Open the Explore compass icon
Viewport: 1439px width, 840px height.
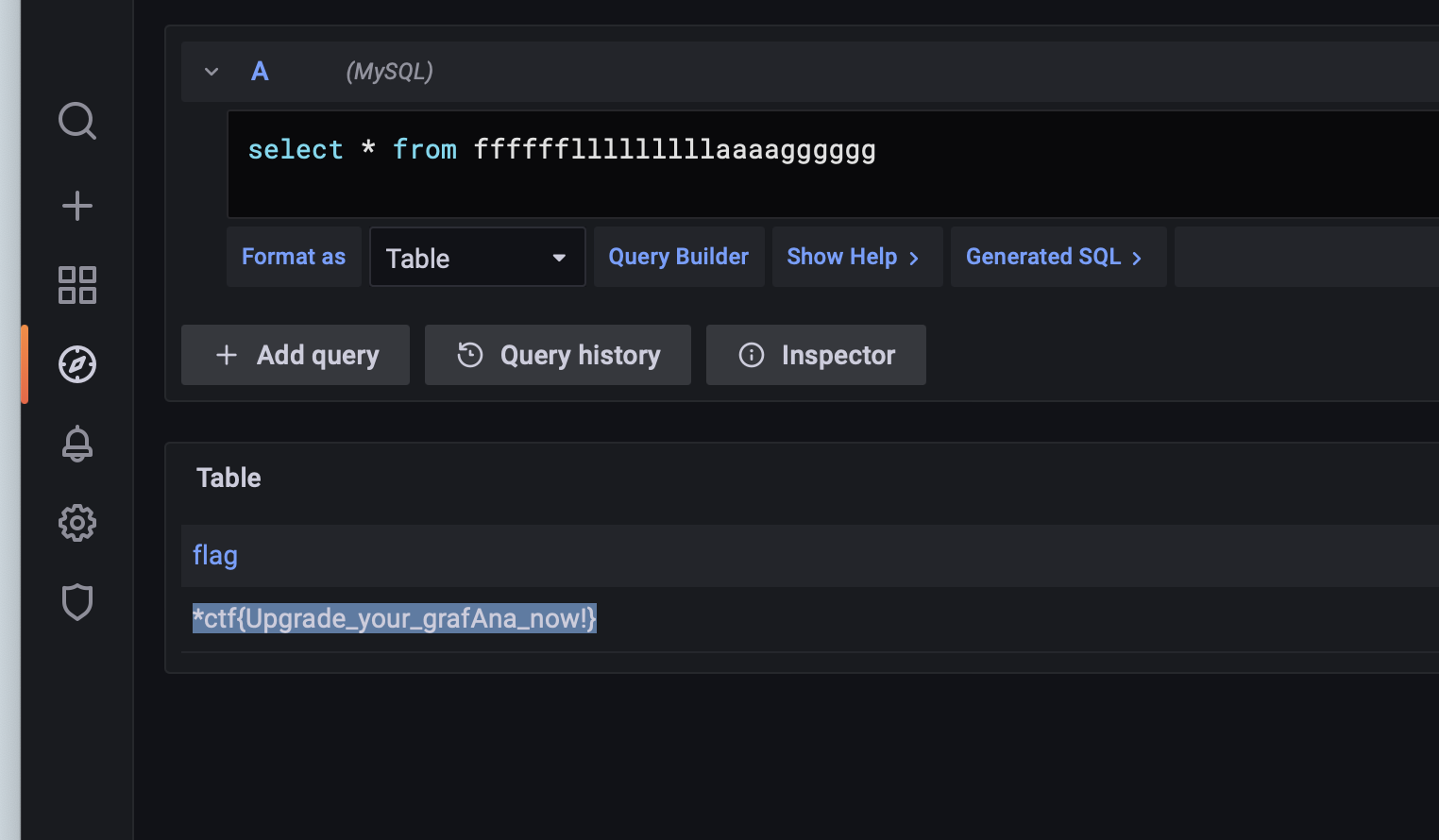tap(77, 363)
